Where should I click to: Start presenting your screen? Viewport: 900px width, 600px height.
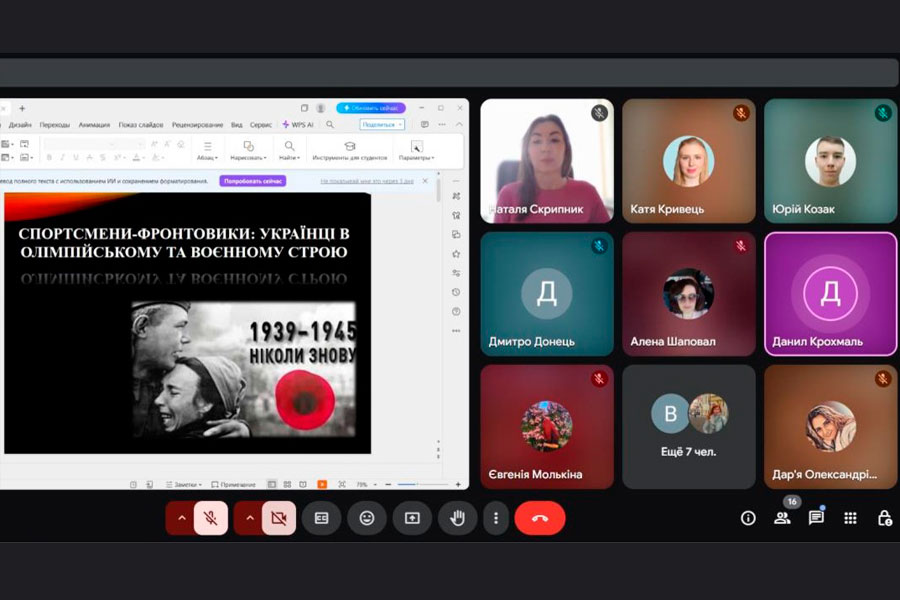(x=412, y=518)
